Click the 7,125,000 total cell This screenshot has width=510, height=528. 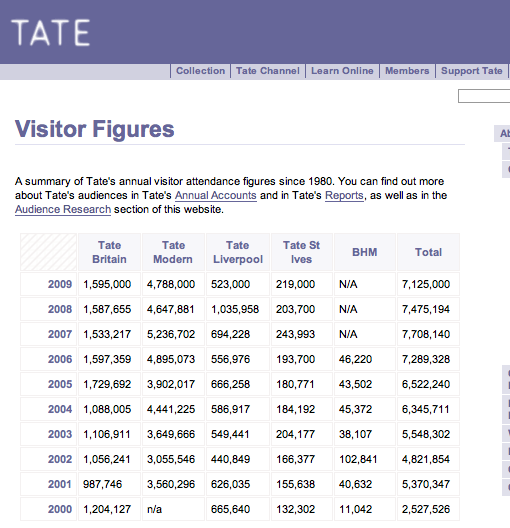pyautogui.click(x=428, y=284)
